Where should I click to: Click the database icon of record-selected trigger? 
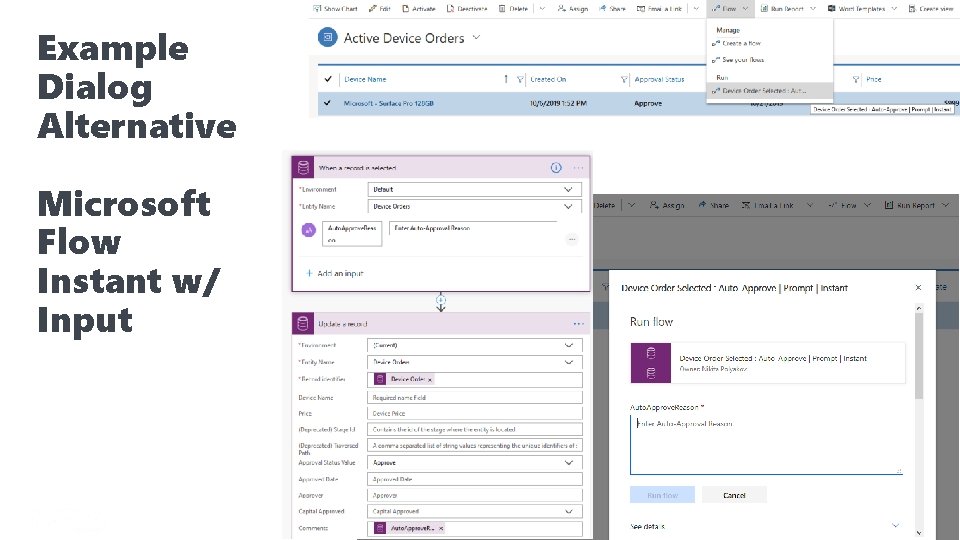303,167
